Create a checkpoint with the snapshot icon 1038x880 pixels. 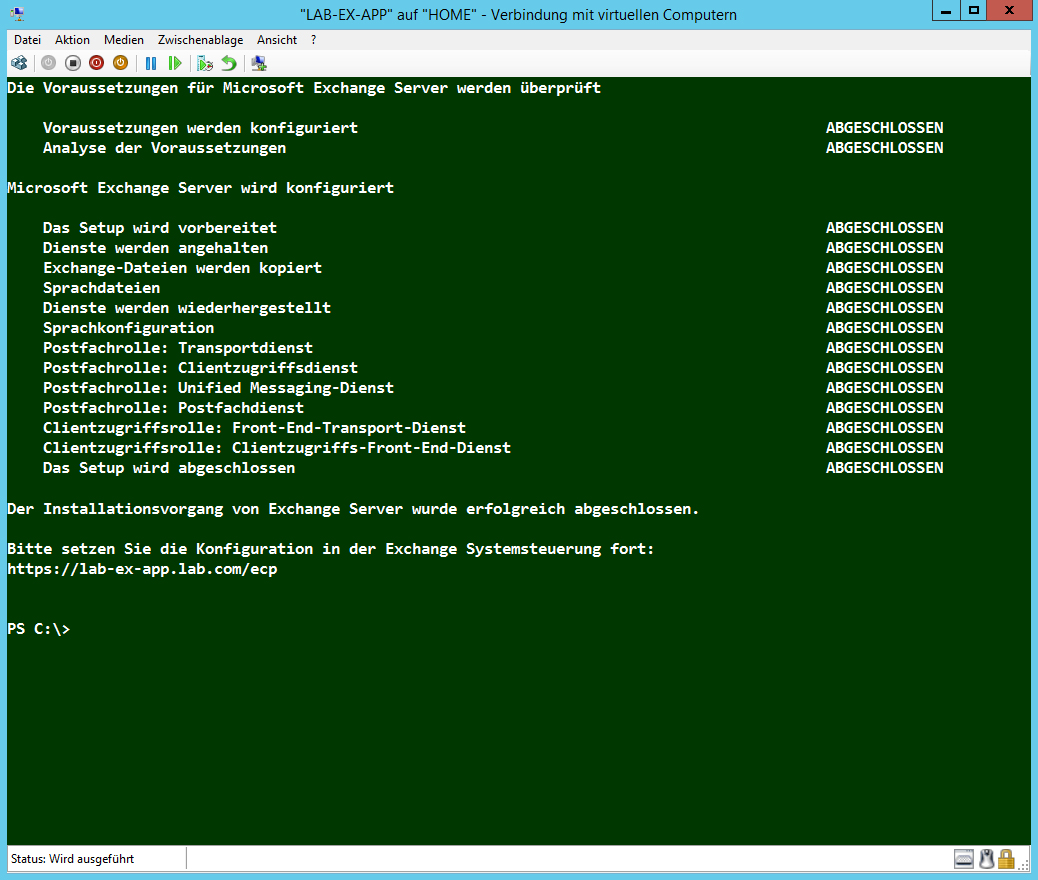[205, 63]
